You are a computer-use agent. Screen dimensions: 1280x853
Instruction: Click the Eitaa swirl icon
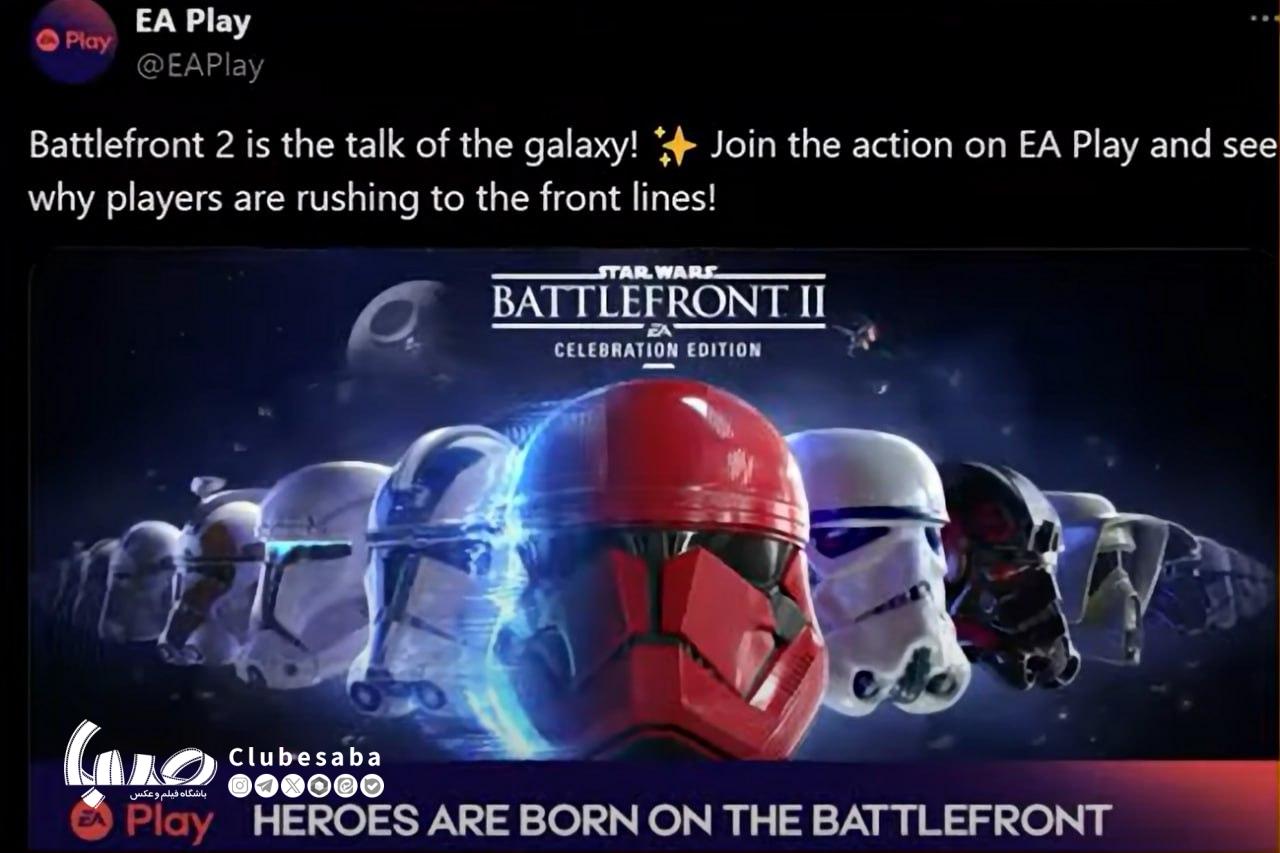click(x=346, y=786)
